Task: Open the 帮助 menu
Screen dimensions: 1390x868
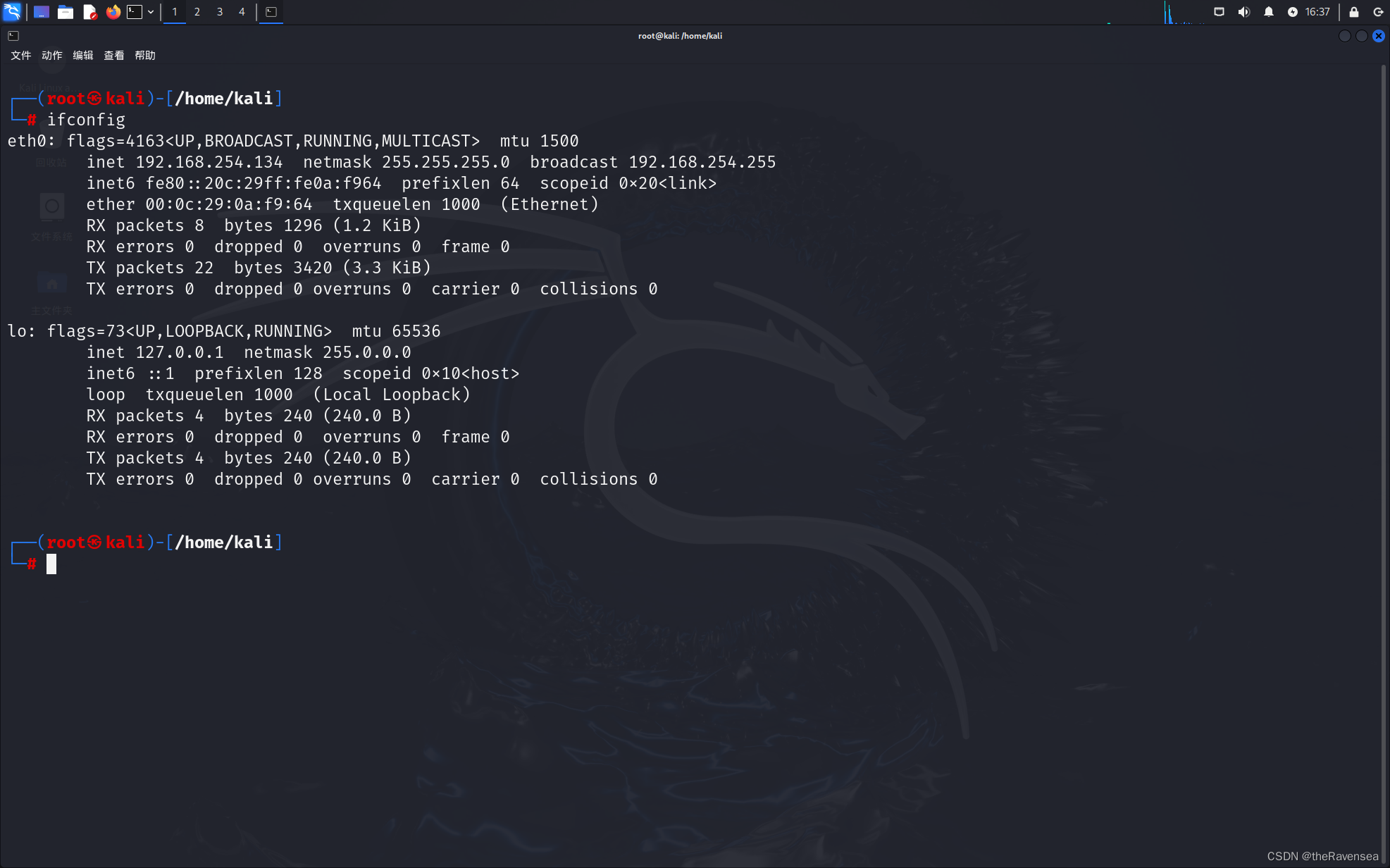Action: tap(145, 56)
